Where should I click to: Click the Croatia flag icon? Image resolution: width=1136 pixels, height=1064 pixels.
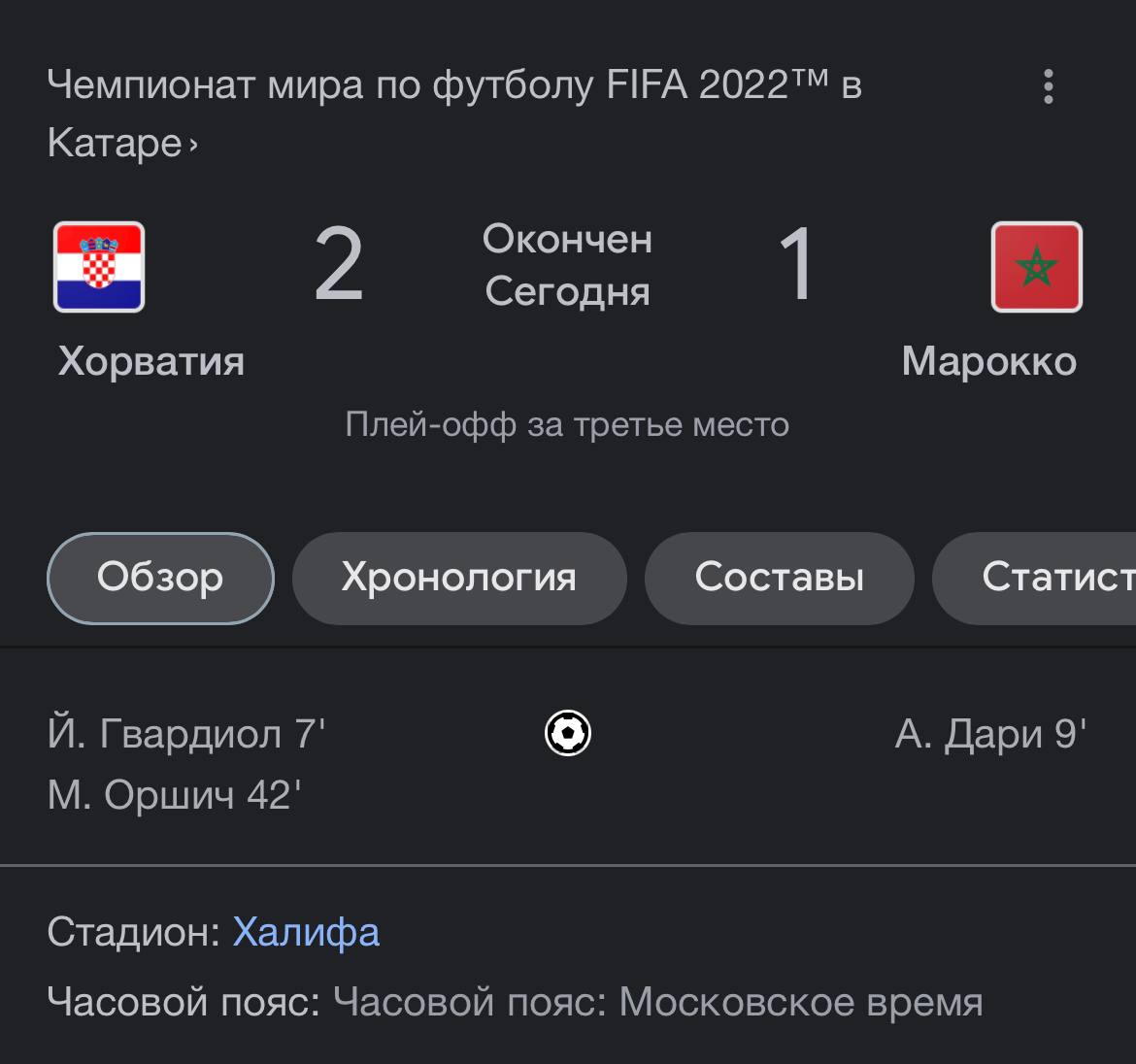click(x=99, y=267)
